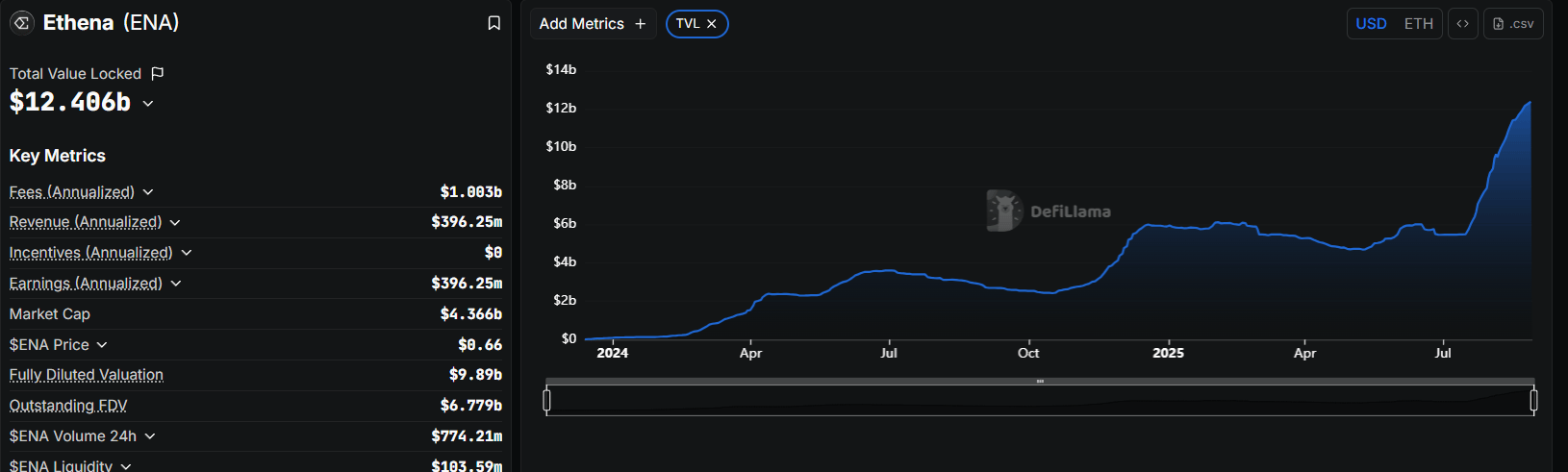Click the $774.21m volume value

pos(468,436)
